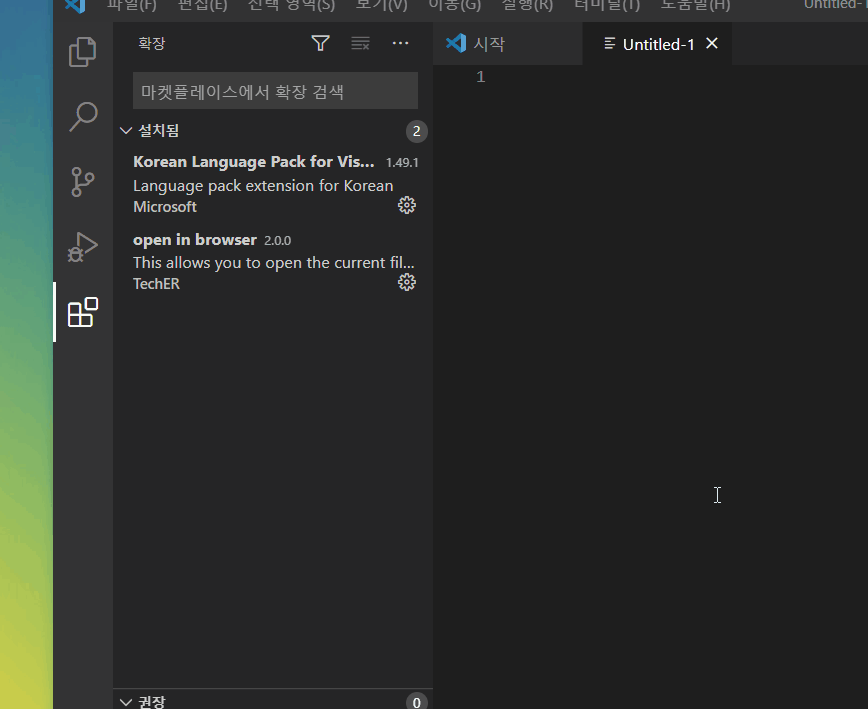This screenshot has width=868, height=709.
Task: Open manage gear for Korean Language Pack
Action: coord(407,205)
